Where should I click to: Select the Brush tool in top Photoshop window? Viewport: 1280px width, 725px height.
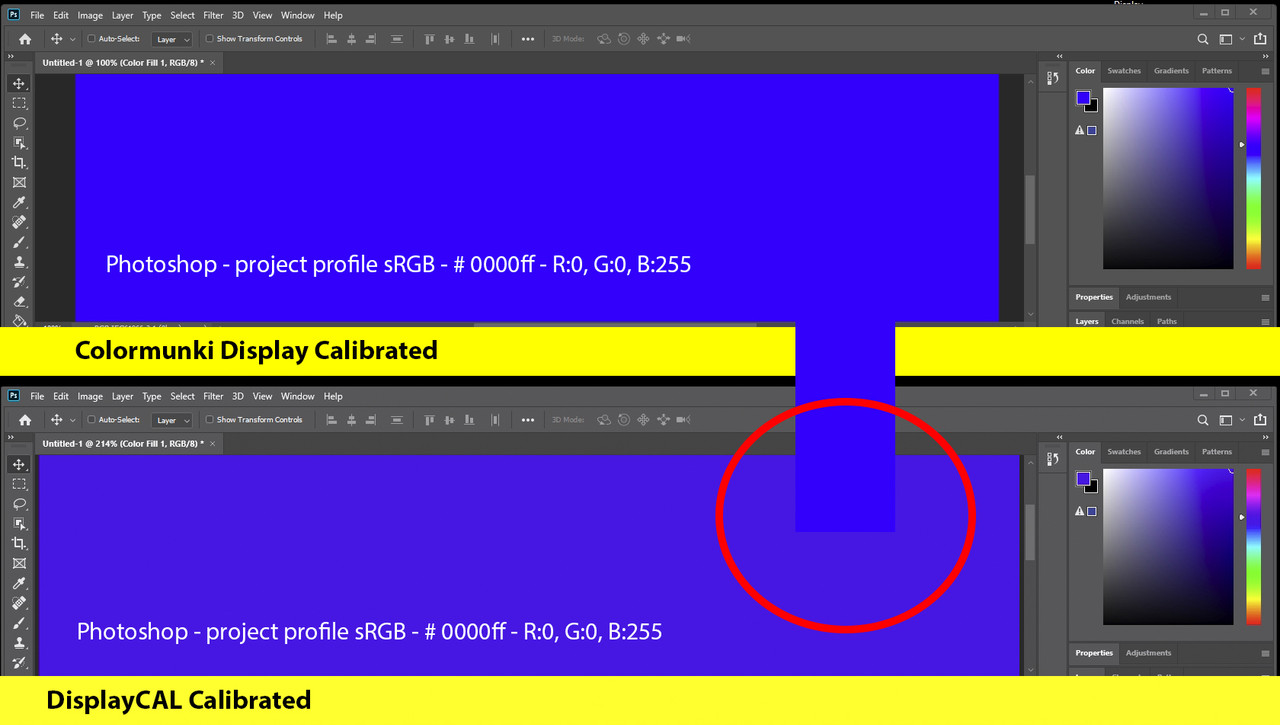(19, 242)
